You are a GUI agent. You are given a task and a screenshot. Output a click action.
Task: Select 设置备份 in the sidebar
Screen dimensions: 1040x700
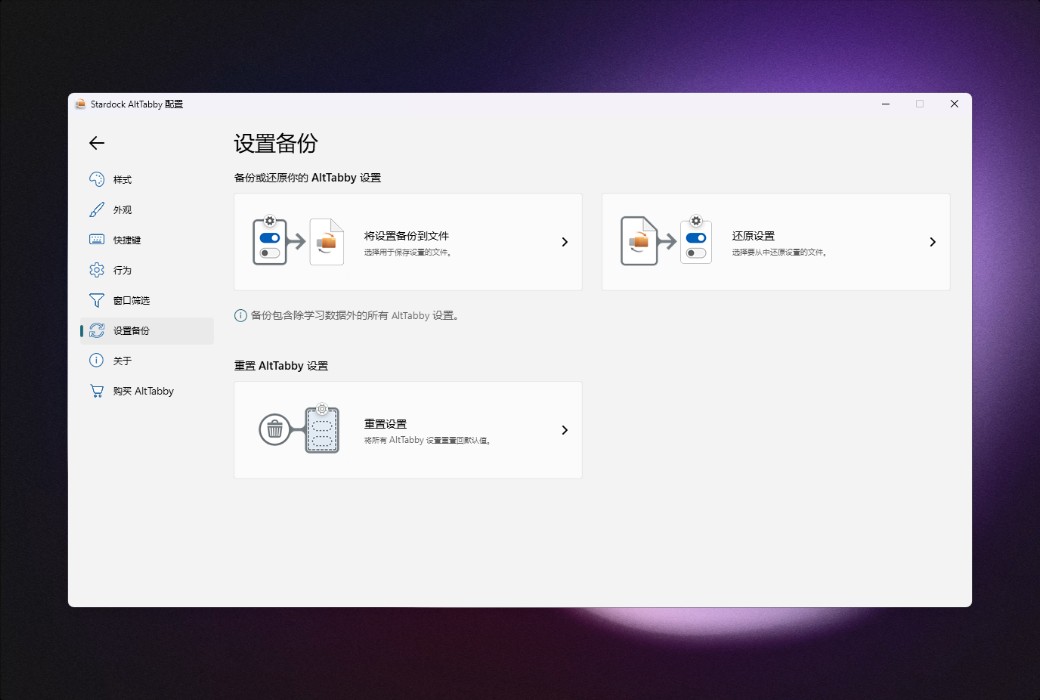(147, 330)
